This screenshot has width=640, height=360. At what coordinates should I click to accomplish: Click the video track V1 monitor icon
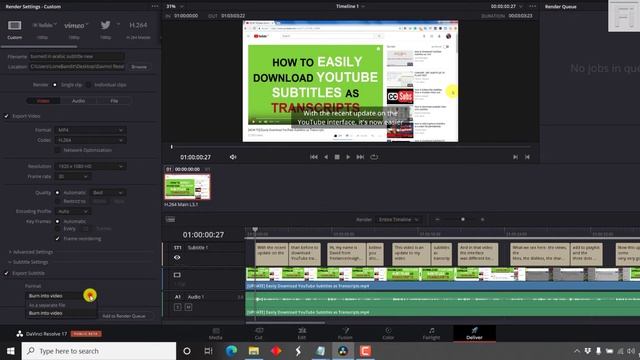click(177, 275)
